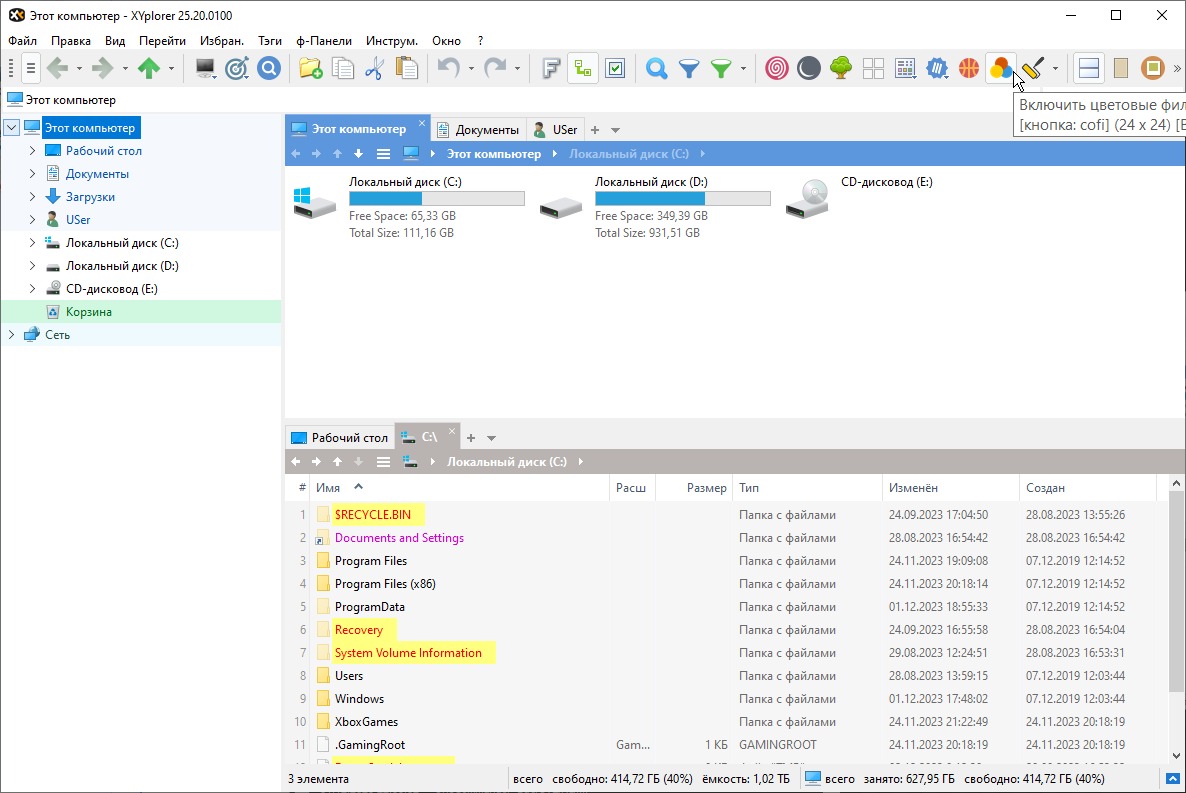Switch to the 'USer' tab
Viewport: 1186px width, 793px height.
(x=556, y=129)
